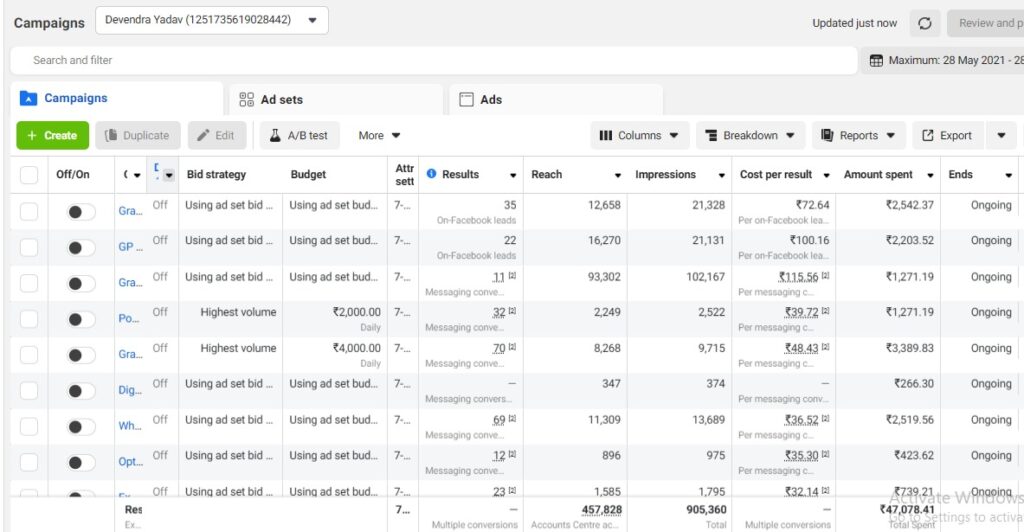Open the More options menu
Viewport: 1024px width, 532px height.
[379, 136]
